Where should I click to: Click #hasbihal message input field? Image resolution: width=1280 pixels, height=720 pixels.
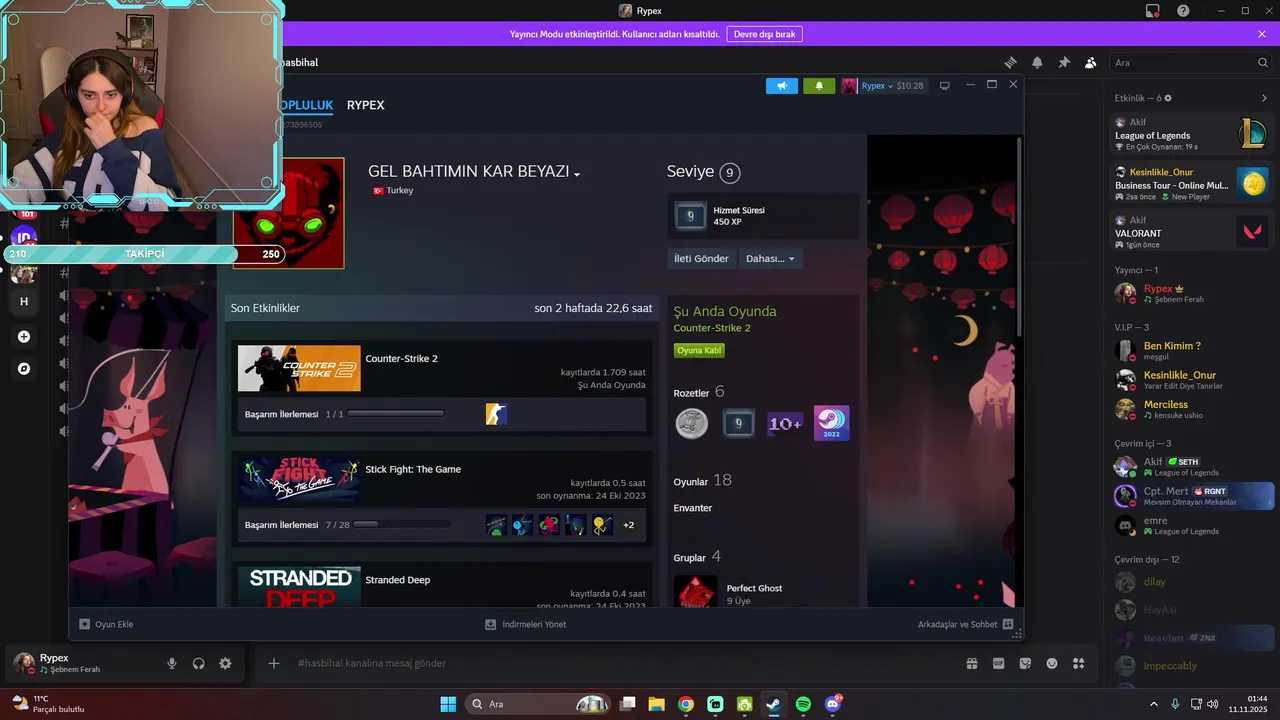pos(620,663)
